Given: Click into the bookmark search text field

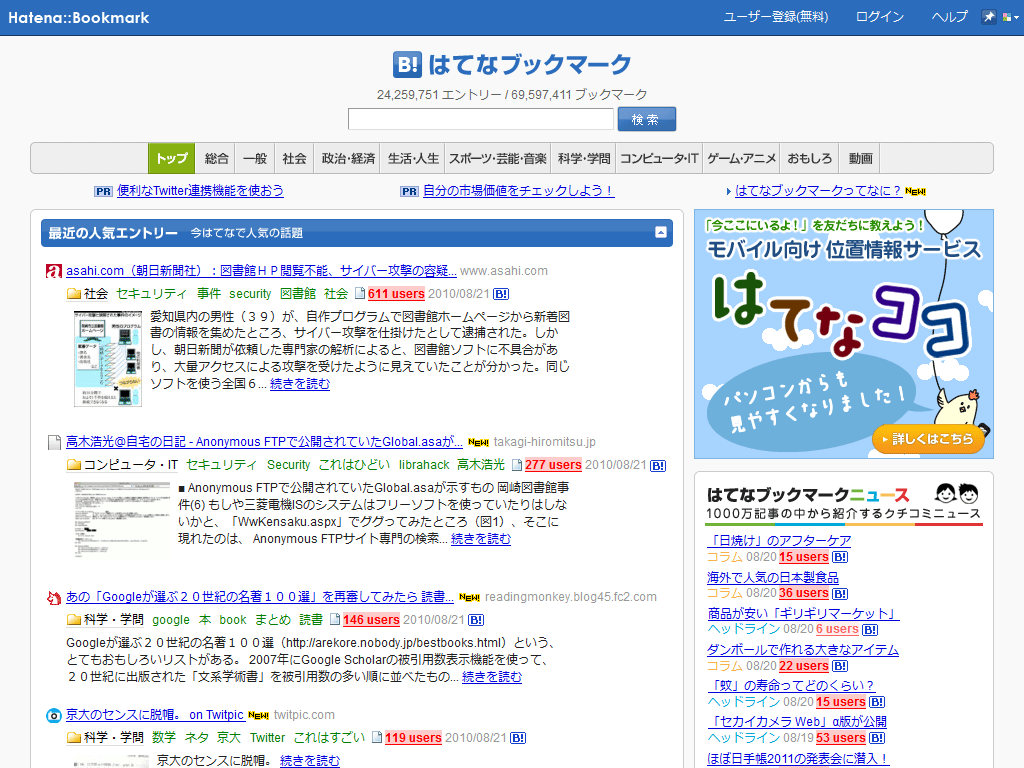Looking at the screenshot, I should tap(480, 119).
